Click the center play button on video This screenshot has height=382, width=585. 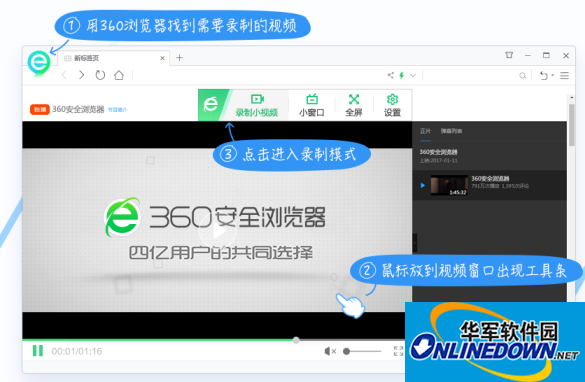click(218, 232)
